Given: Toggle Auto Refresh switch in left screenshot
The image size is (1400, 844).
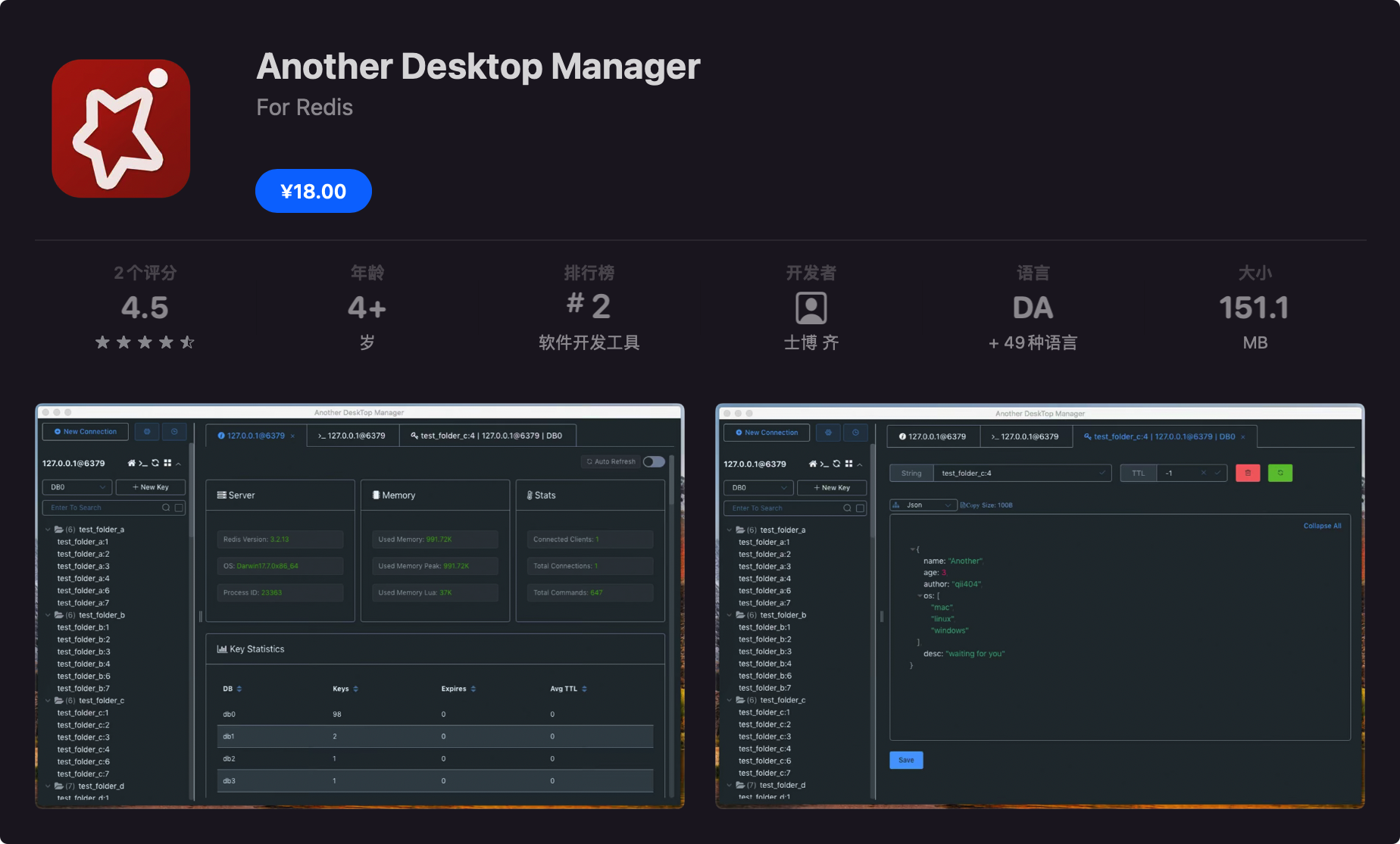Looking at the screenshot, I should 654,461.
